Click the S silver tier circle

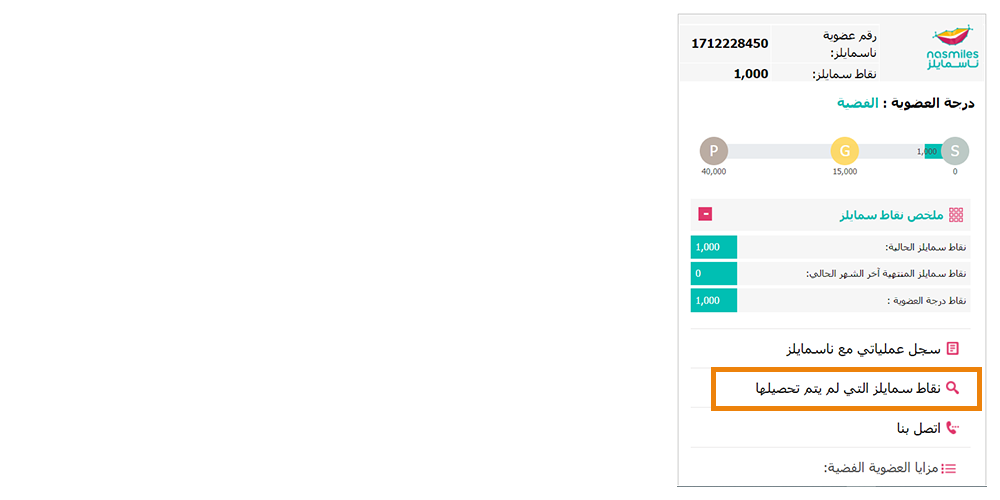point(955,151)
